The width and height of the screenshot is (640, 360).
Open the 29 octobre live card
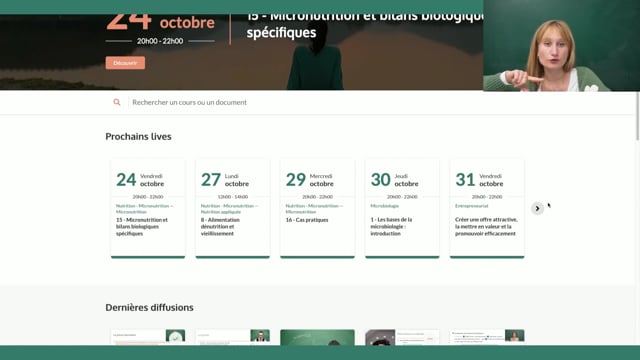click(317, 209)
